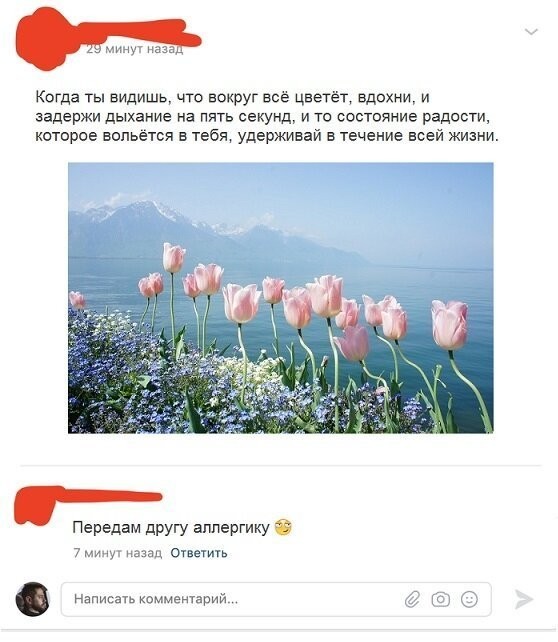558x642 pixels.
Task: Click the commenter's redacted avatar
Action: coord(37,506)
